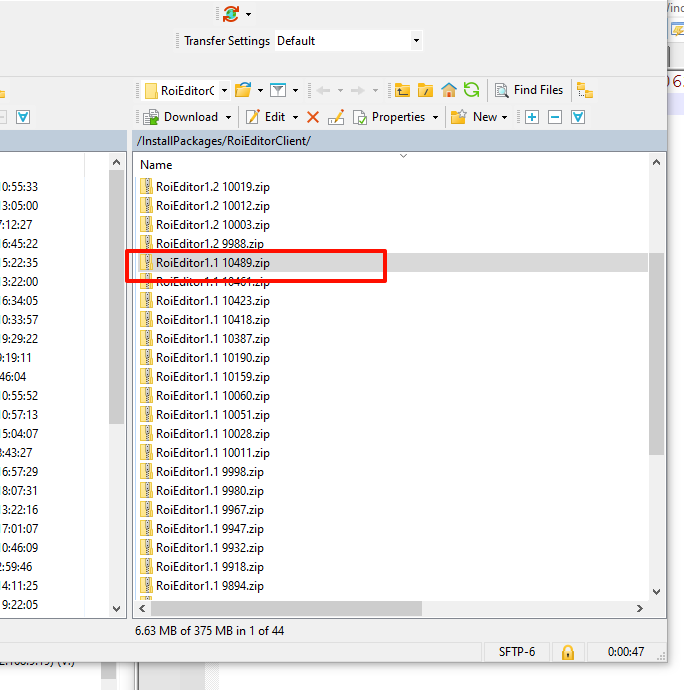This screenshot has height=690, width=684.
Task: Refresh the remote directory listing
Action: [471, 90]
